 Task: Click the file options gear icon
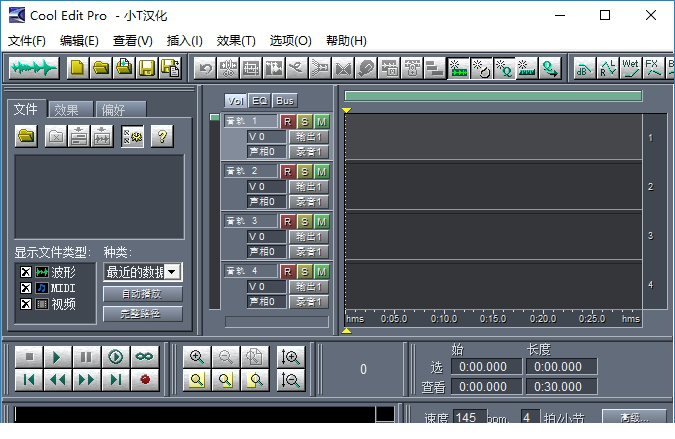click(133, 136)
